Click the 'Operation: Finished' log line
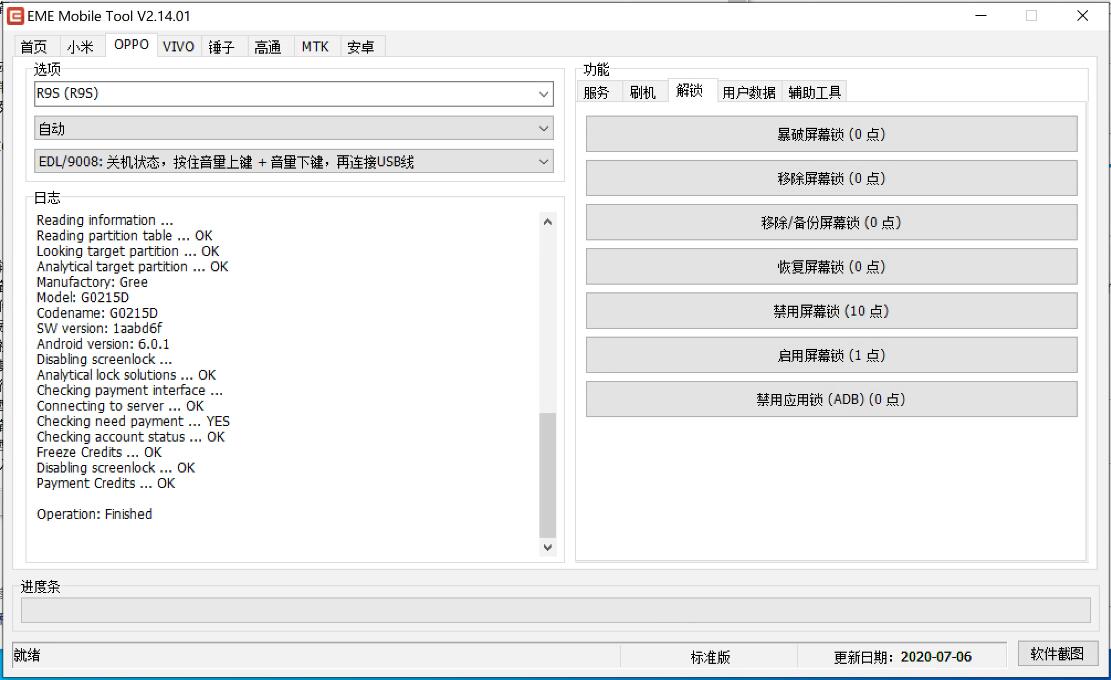 tap(94, 514)
